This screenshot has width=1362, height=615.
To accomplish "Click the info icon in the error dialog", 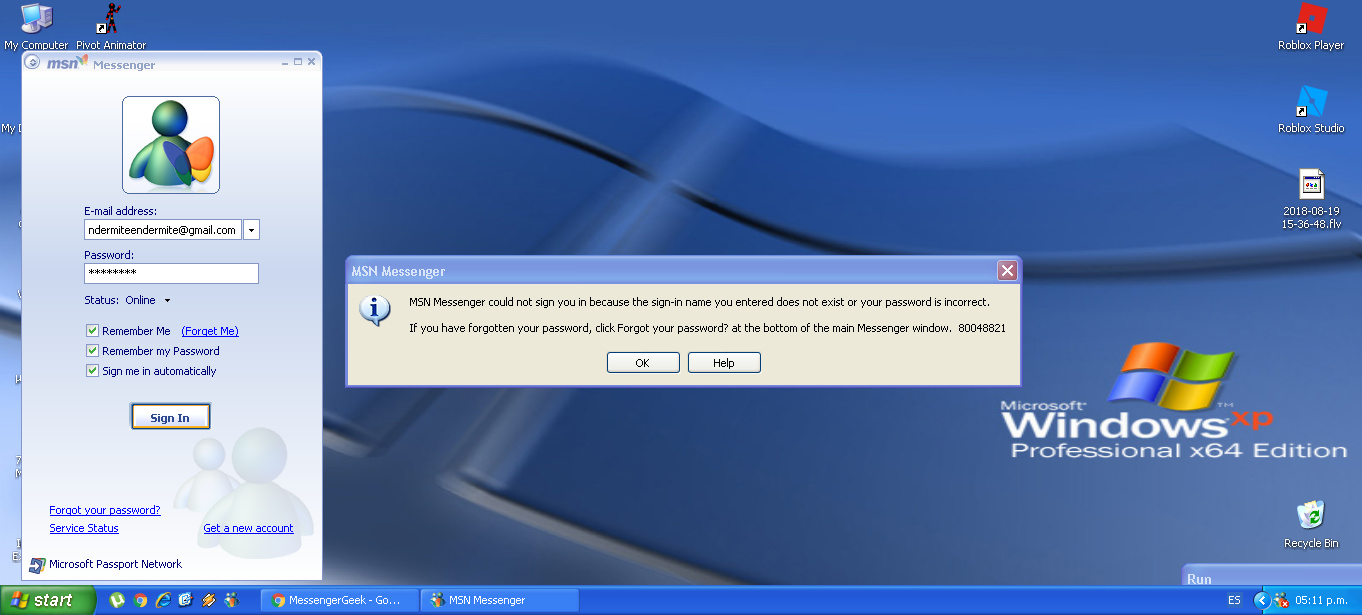I will [x=374, y=310].
